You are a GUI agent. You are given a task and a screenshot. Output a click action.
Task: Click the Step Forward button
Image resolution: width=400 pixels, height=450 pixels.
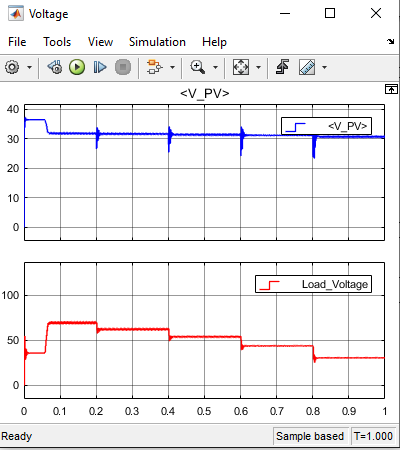(100, 67)
